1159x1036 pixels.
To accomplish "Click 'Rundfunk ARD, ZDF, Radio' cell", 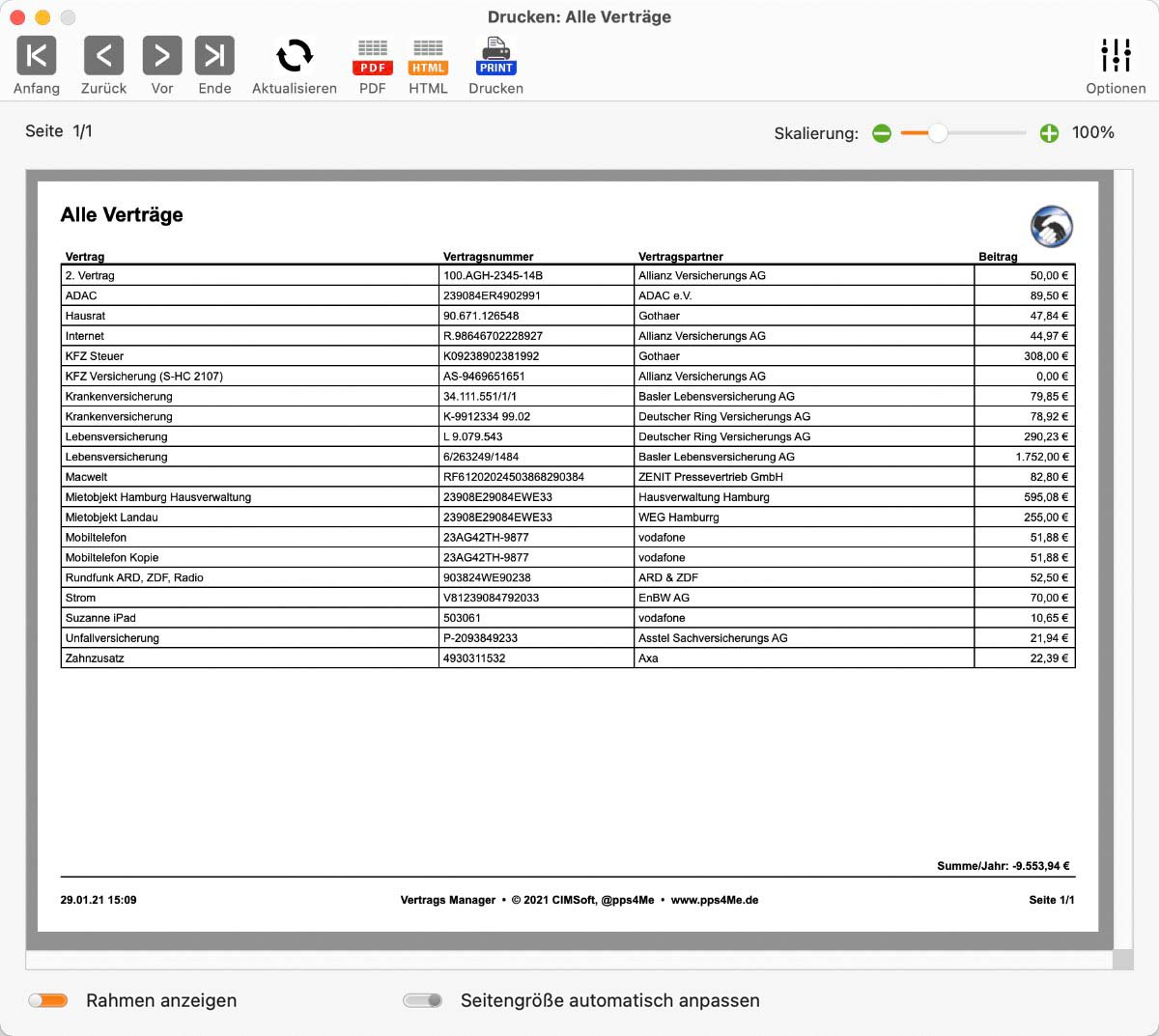I will point(249,578).
